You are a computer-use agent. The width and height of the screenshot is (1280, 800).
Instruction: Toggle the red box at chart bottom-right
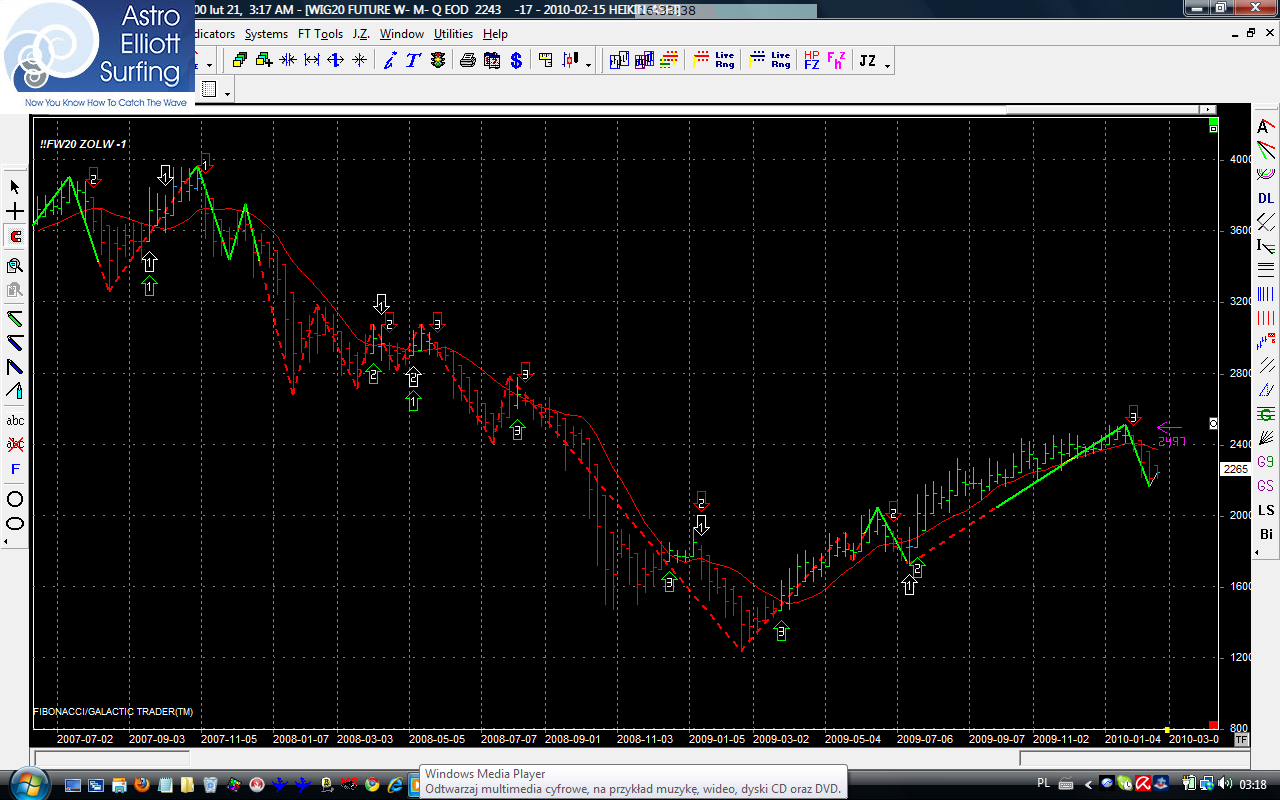[x=1213, y=725]
